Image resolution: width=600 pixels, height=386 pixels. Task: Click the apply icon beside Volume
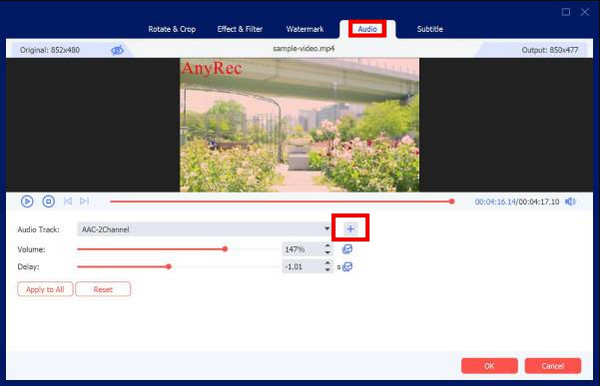tap(347, 249)
